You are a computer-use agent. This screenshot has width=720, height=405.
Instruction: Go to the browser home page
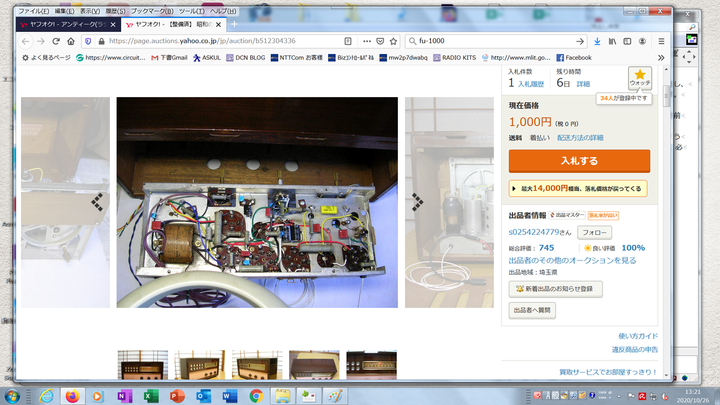pos(71,41)
